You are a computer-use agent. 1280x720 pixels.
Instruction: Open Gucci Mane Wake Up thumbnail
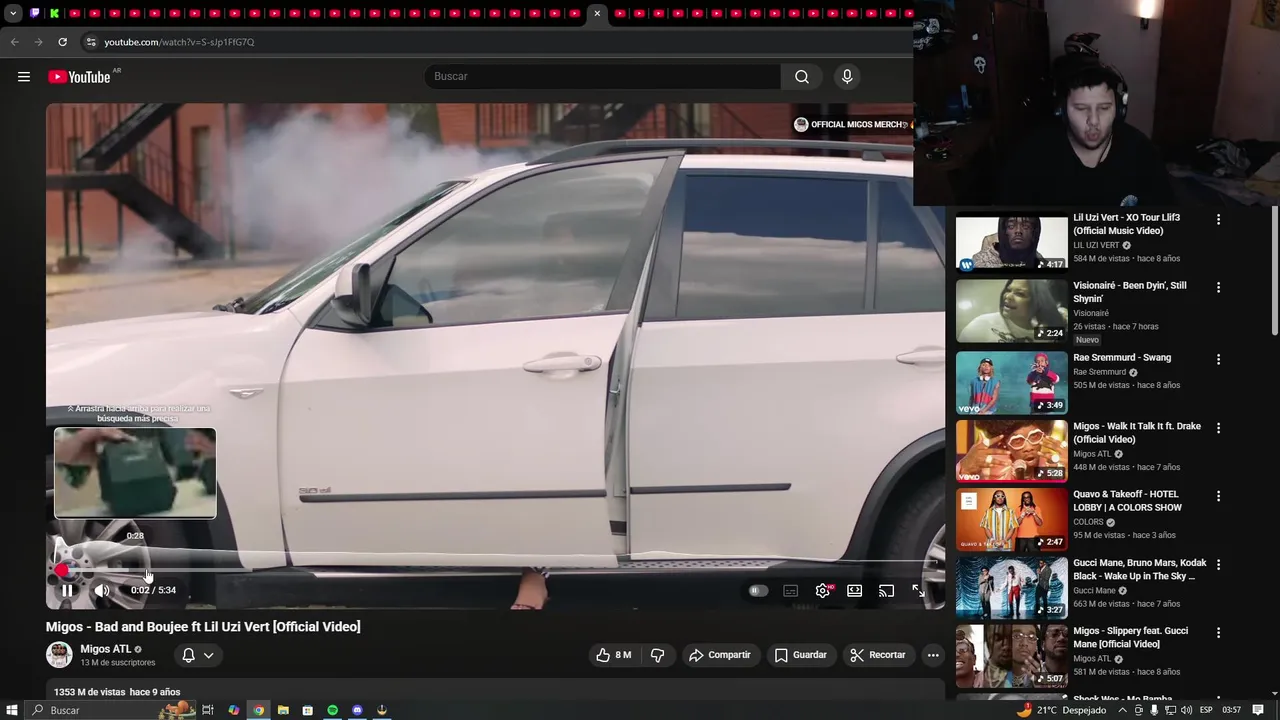point(1011,588)
